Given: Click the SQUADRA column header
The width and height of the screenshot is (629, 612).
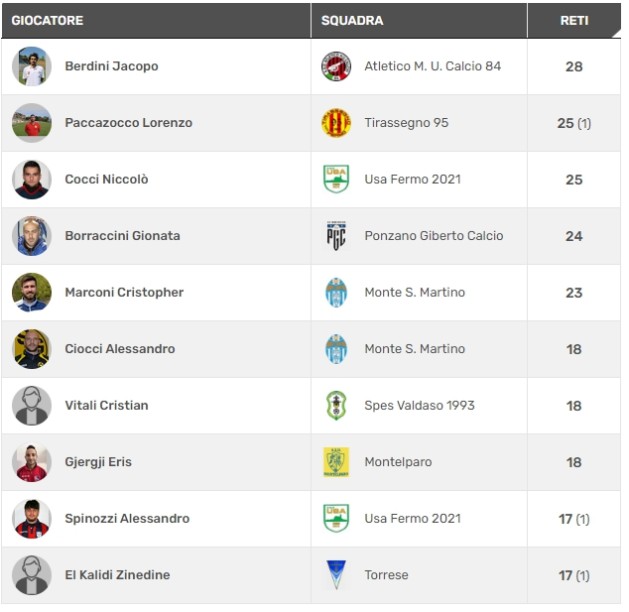Looking at the screenshot, I should click(x=352, y=20).
